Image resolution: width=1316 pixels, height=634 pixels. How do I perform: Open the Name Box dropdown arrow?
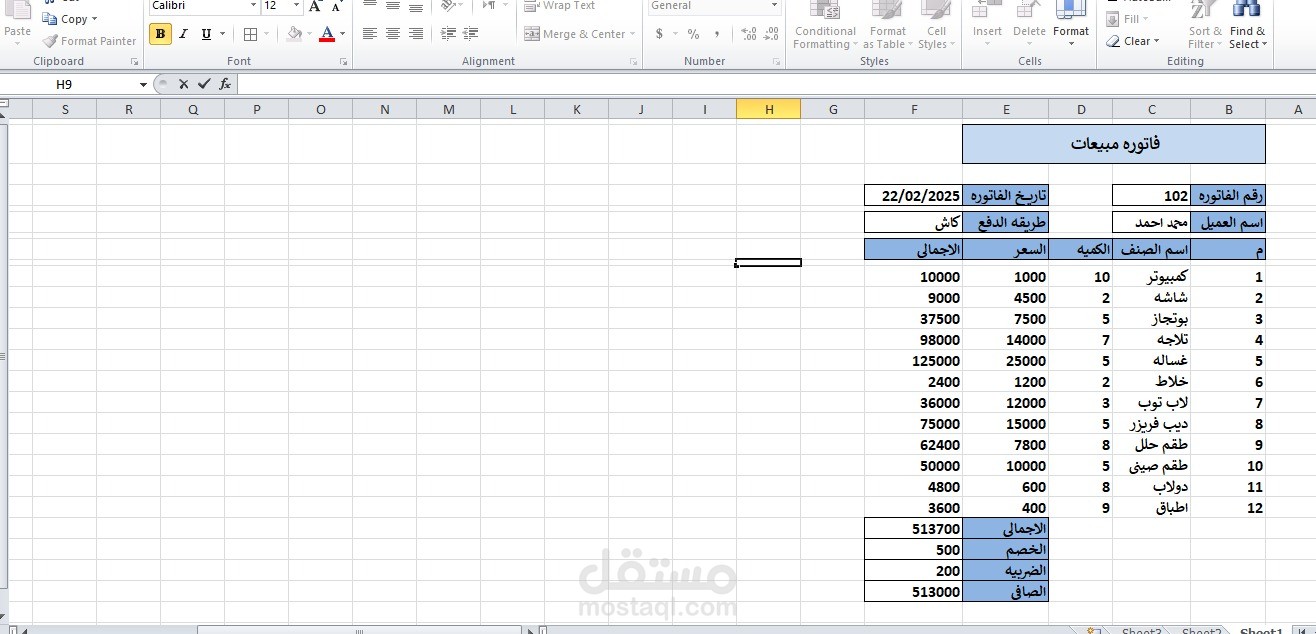(x=143, y=85)
